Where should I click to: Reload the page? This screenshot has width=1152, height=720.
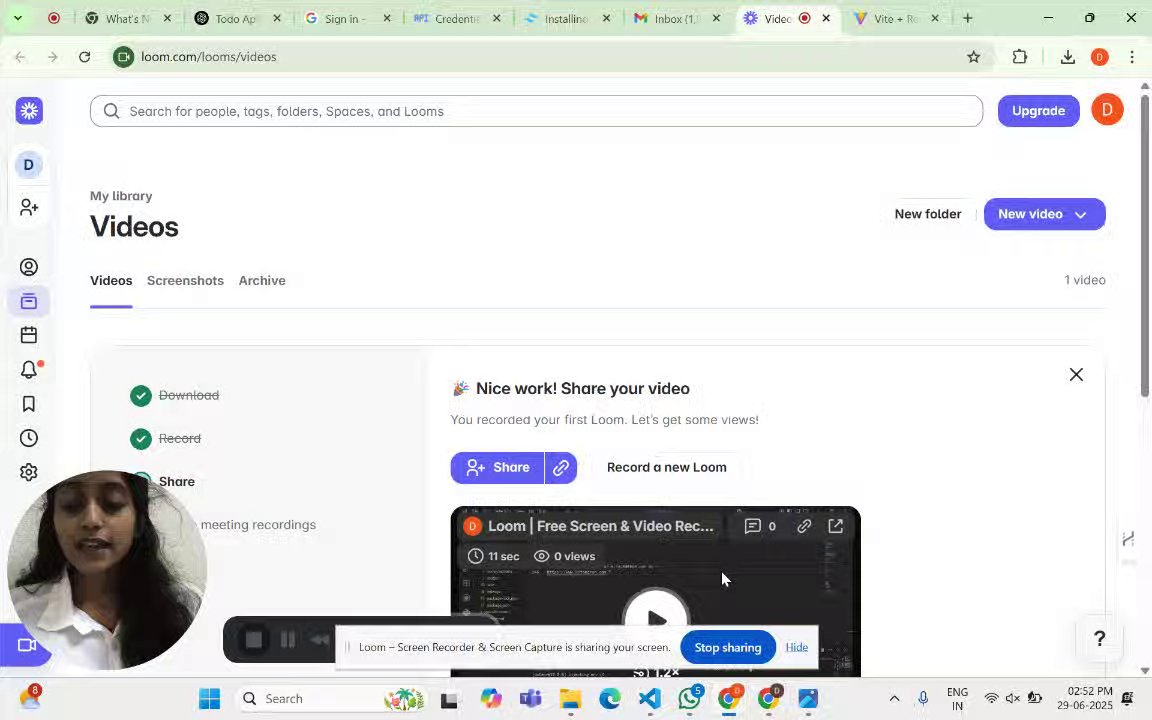click(84, 57)
